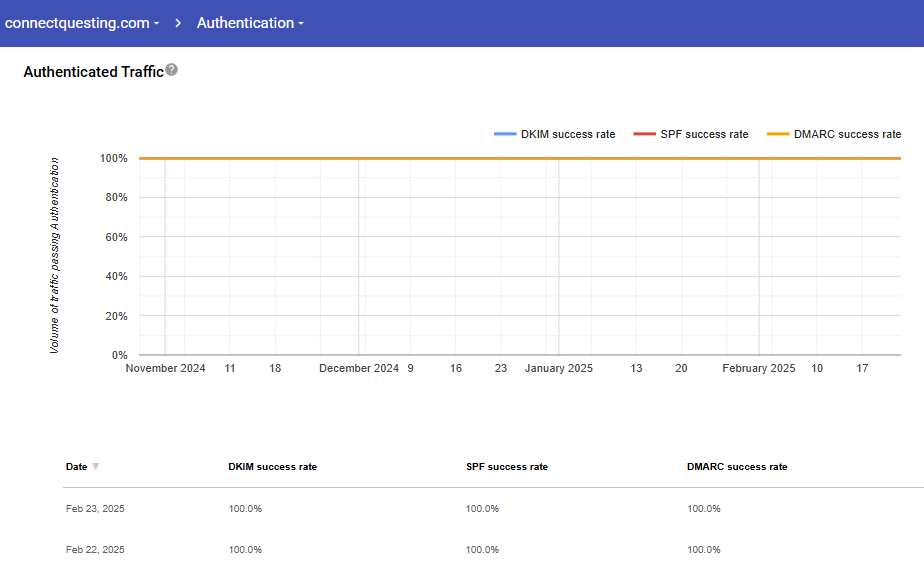Image resolution: width=924 pixels, height=574 pixels.
Task: Click the blue DKIM legend line swatch
Action: (505, 134)
